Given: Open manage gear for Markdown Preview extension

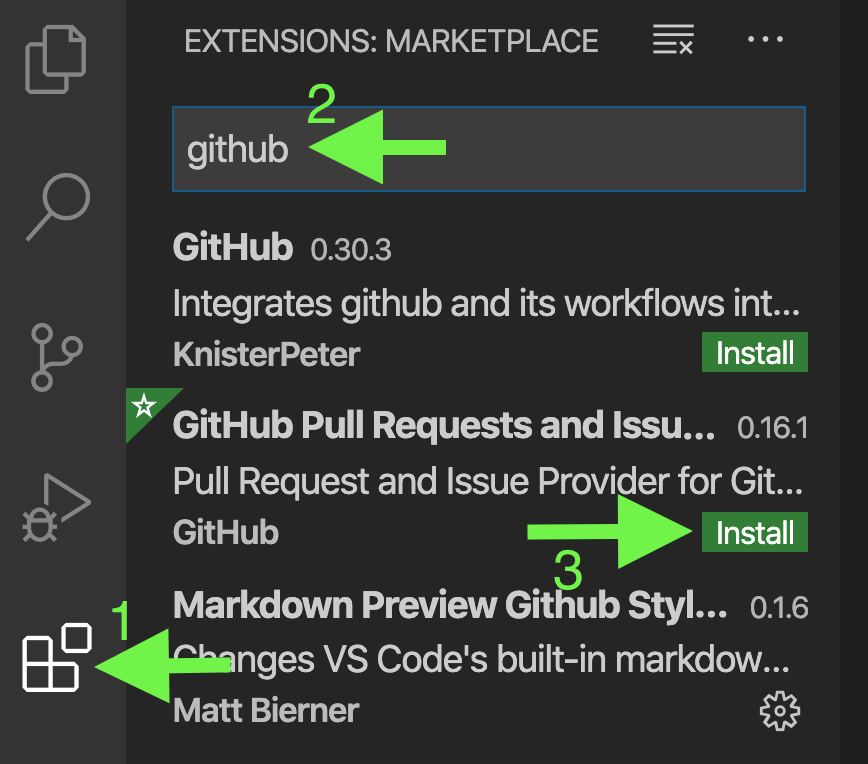Looking at the screenshot, I should [x=779, y=711].
